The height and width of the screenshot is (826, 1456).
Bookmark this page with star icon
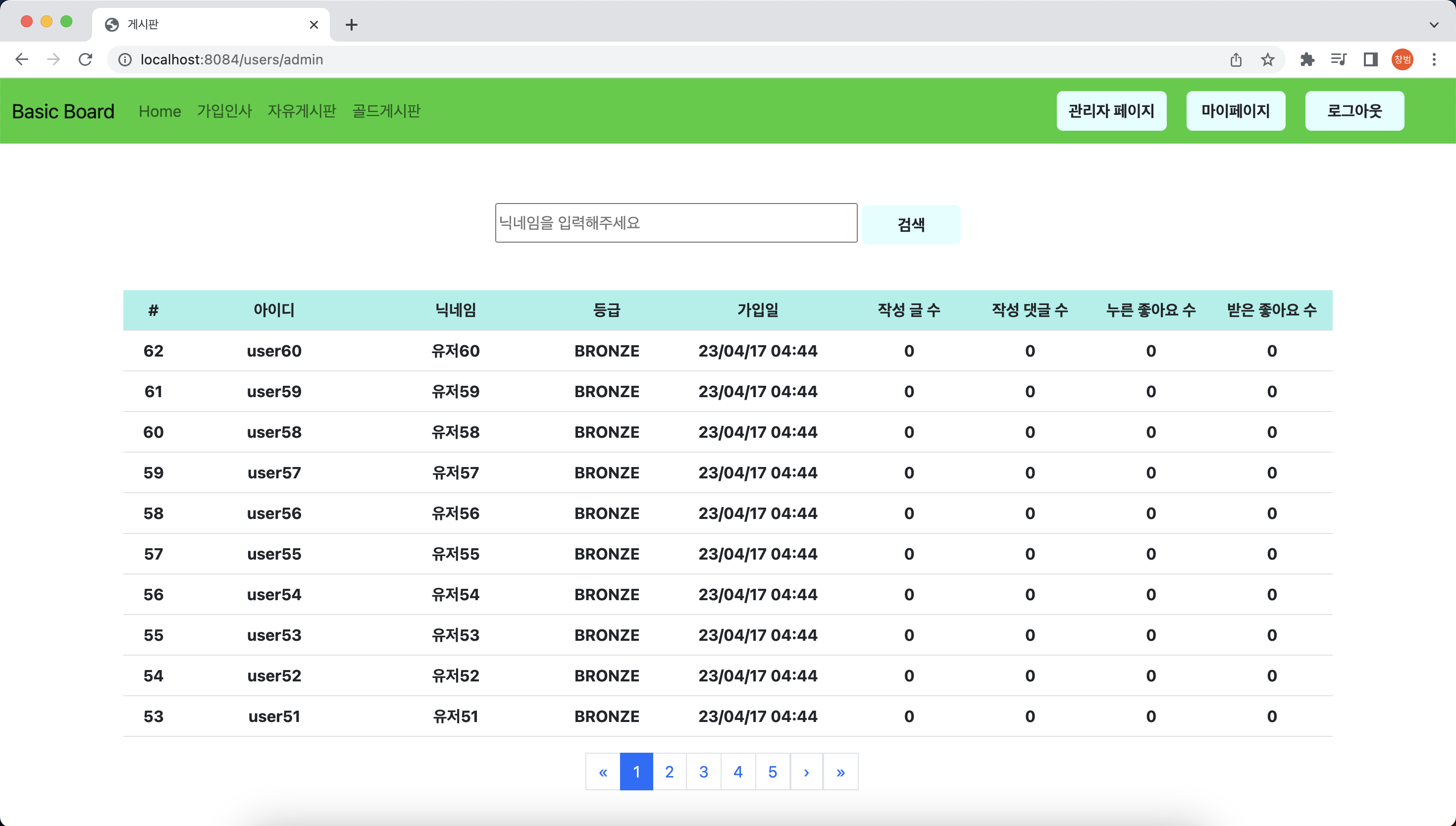1268,59
